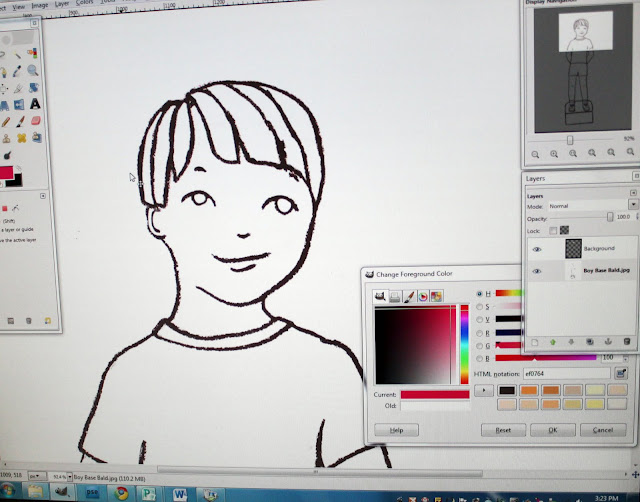Pick the dark brown color history swatch
Screen dimensions: 640x502
point(507,390)
